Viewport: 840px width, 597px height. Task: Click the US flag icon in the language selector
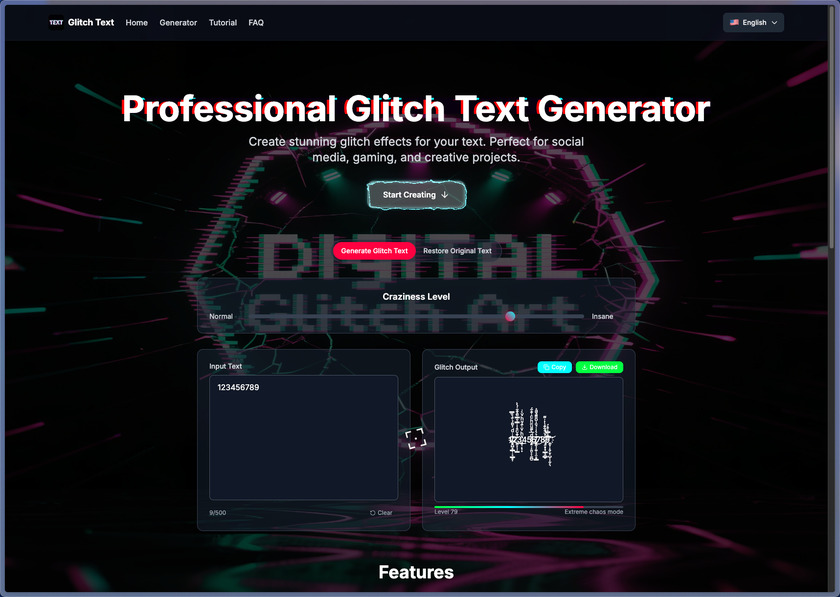[x=734, y=23]
